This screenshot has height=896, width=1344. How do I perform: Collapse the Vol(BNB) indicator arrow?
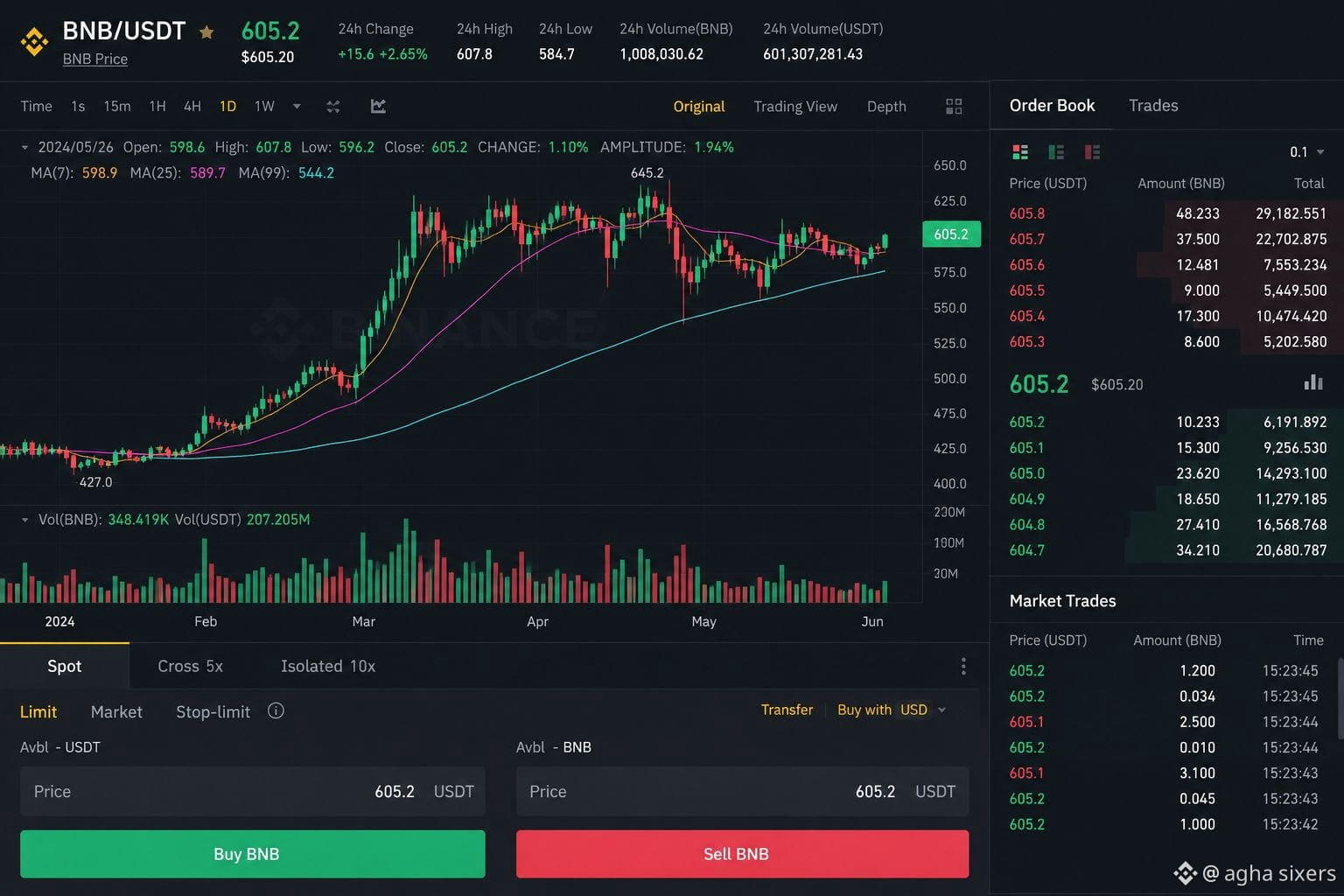(x=24, y=520)
